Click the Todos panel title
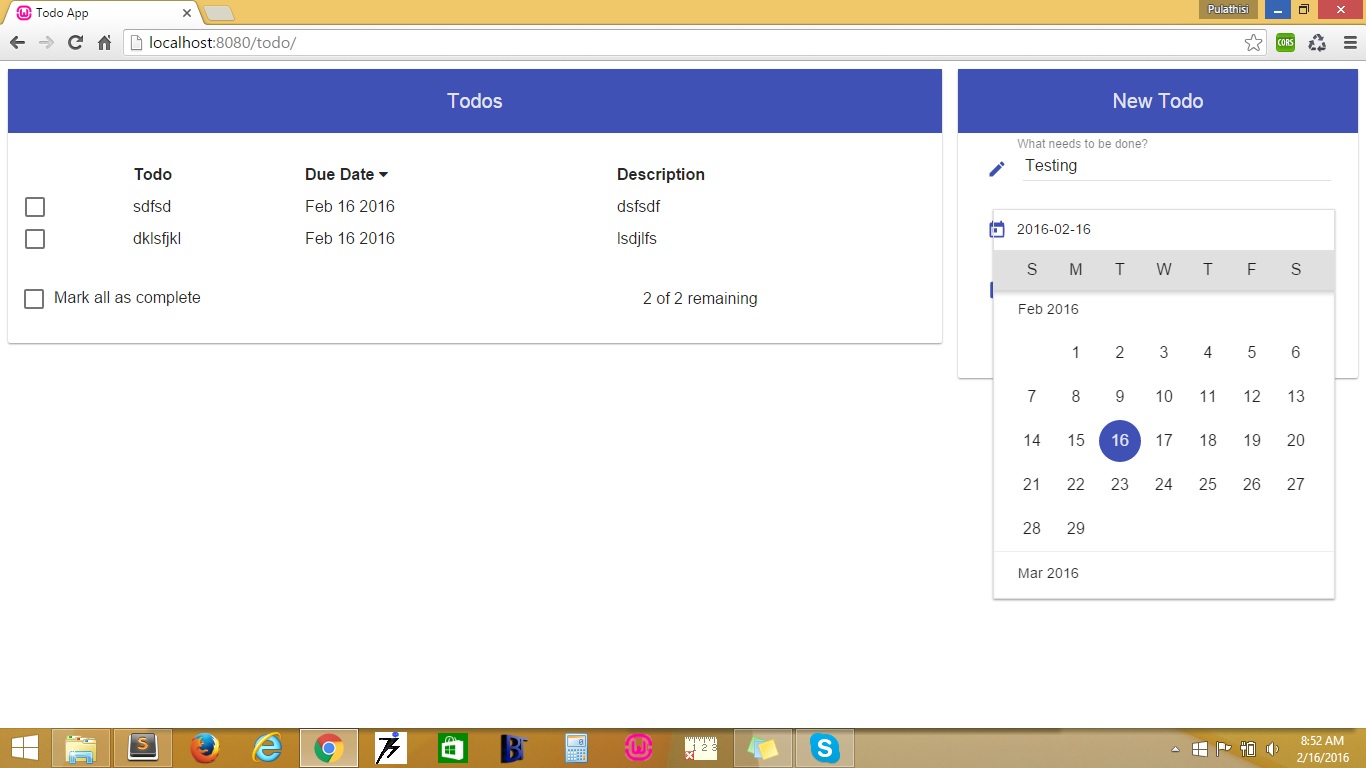 tap(475, 101)
